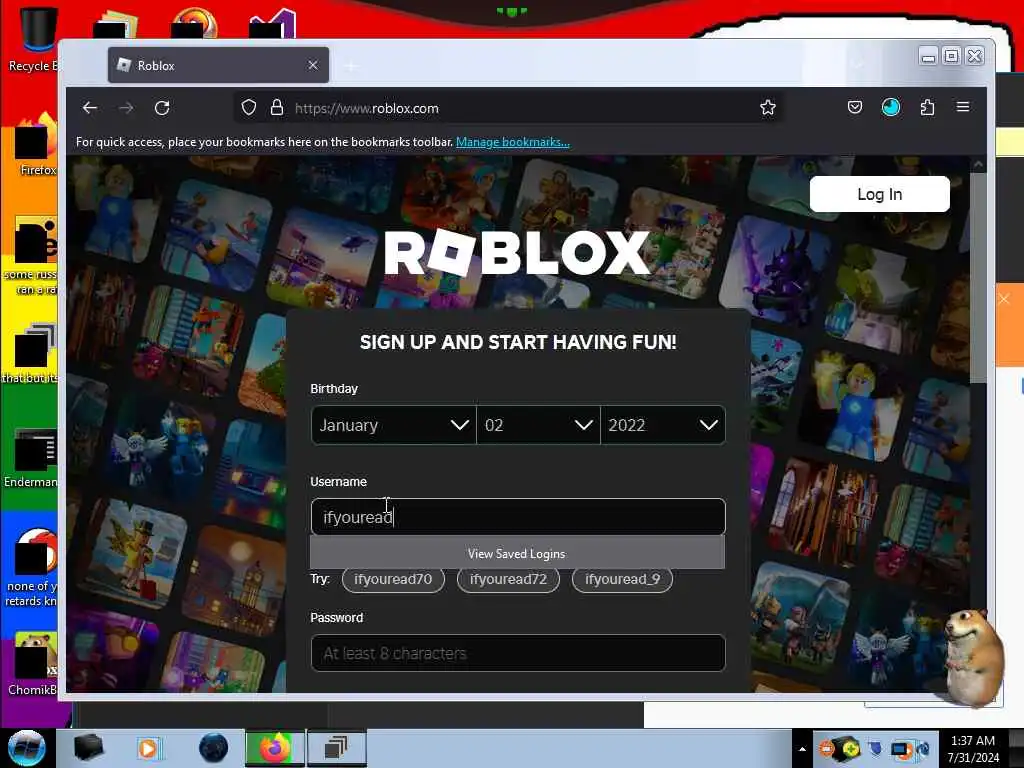Open the birthday month dropdown January
The width and height of the screenshot is (1024, 768).
(x=394, y=425)
